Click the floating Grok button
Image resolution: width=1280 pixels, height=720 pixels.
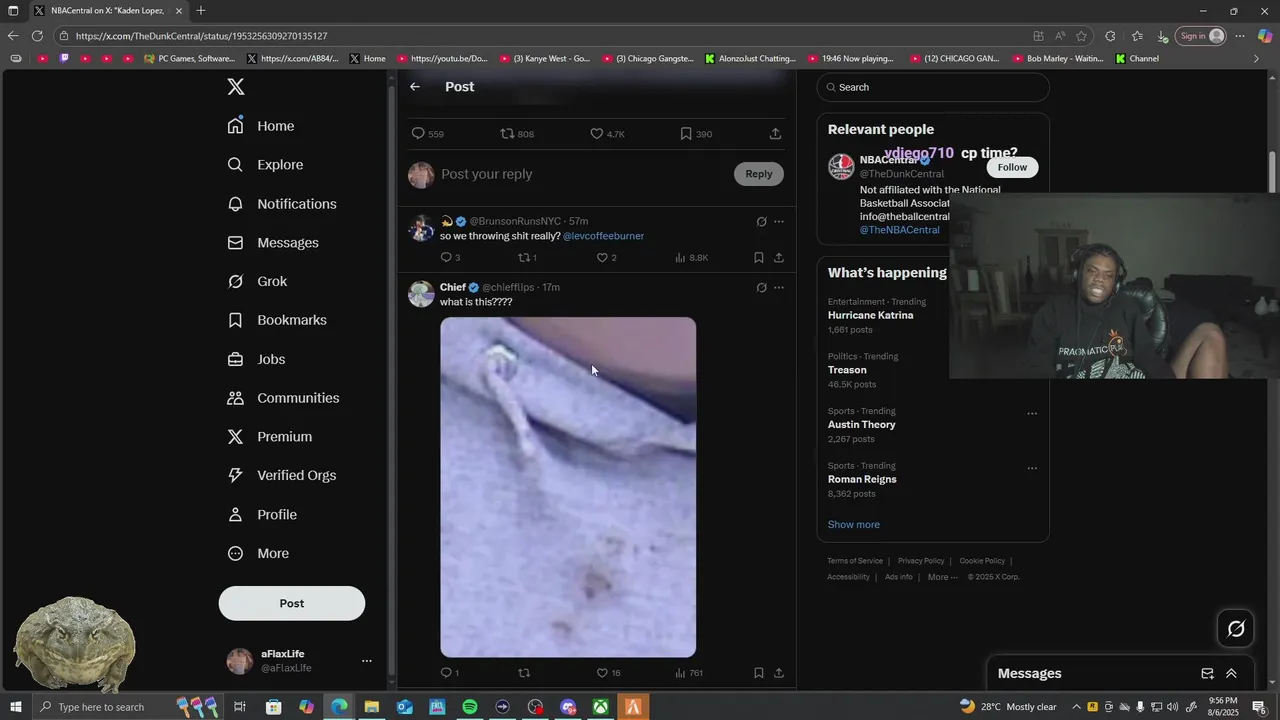tap(1236, 629)
